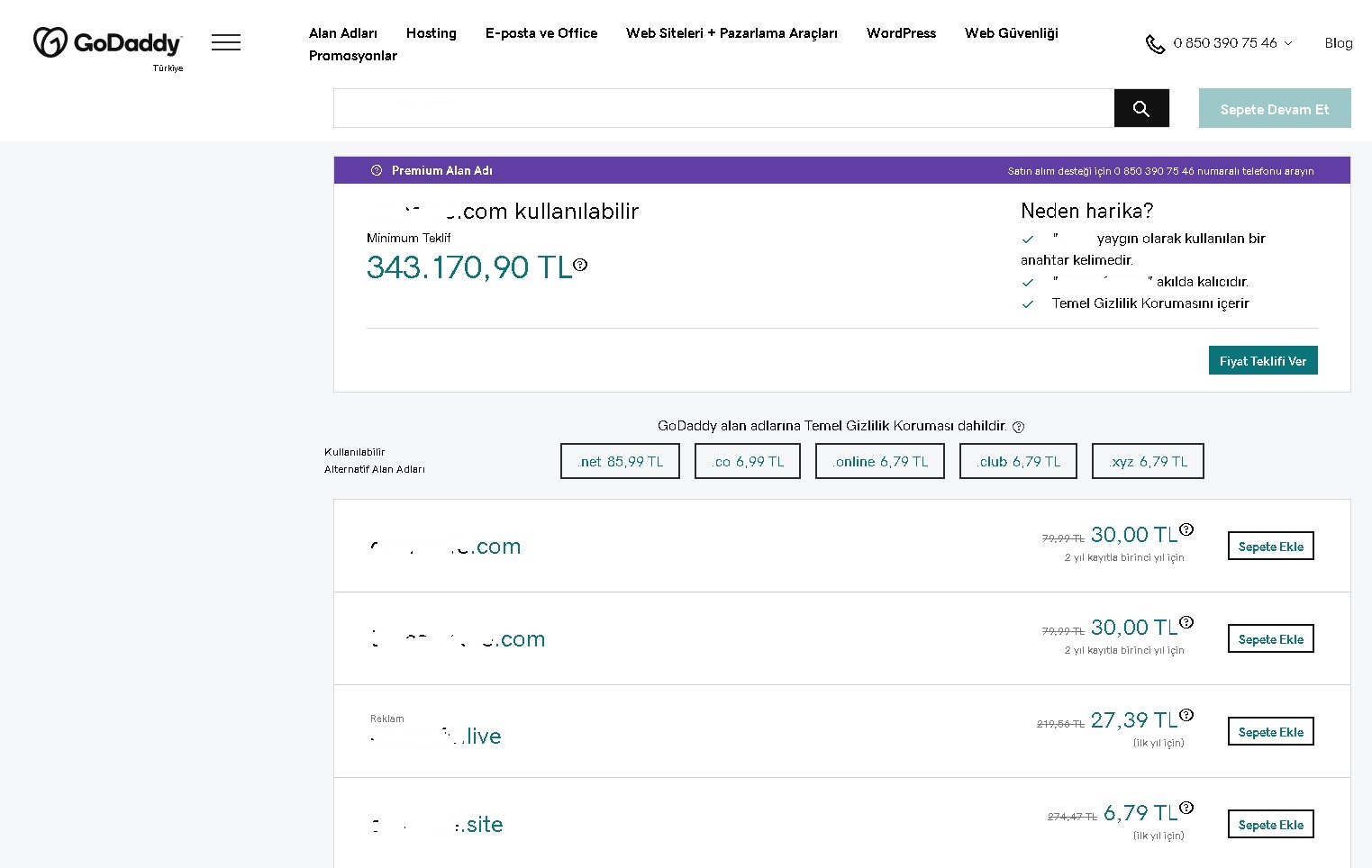The width and height of the screenshot is (1372, 868).
Task: Open WordPress menu
Action: 901,33
